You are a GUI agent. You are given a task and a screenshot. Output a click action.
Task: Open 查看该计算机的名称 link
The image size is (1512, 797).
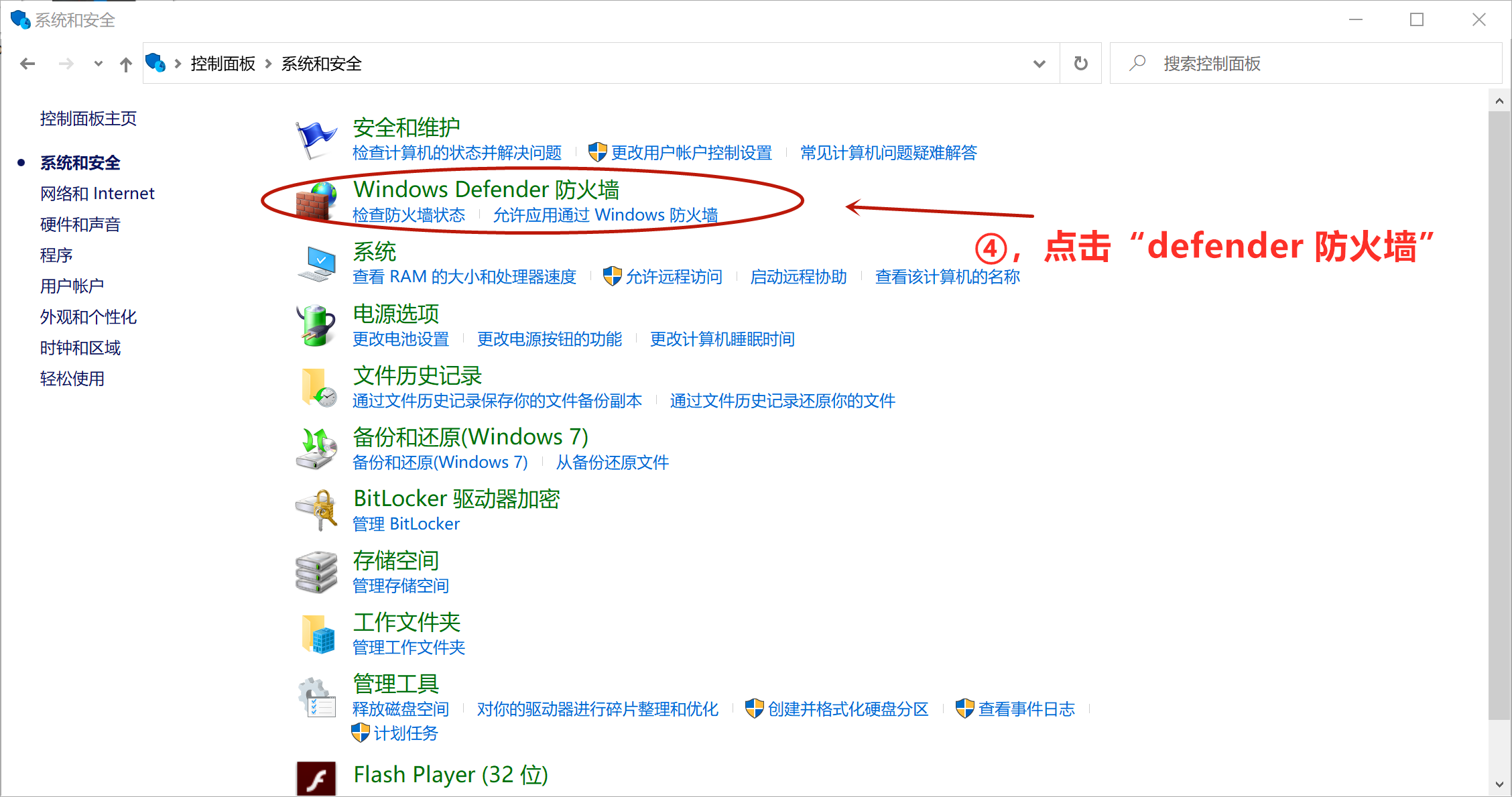(948, 277)
